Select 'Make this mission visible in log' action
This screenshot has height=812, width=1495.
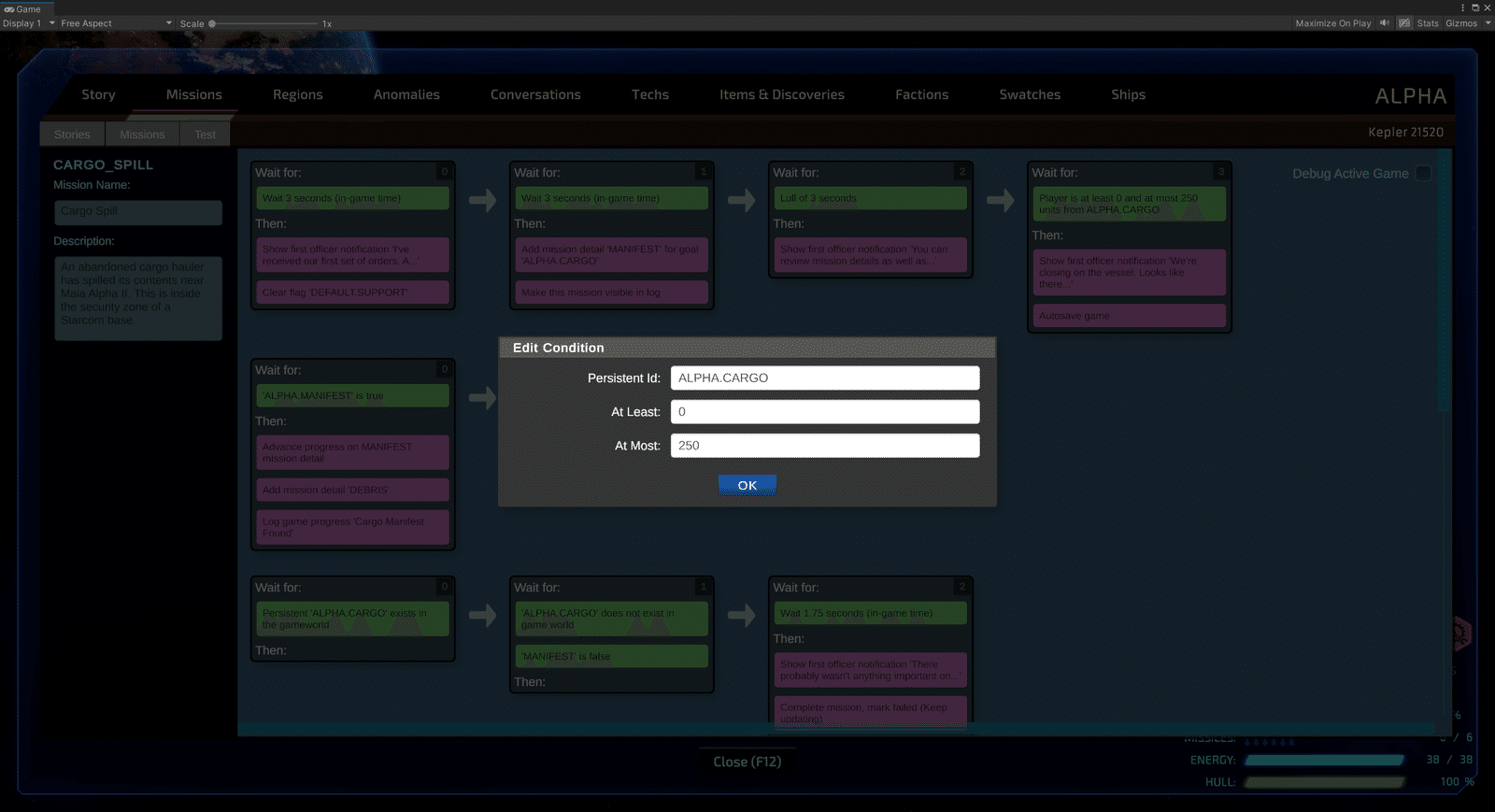[611, 292]
